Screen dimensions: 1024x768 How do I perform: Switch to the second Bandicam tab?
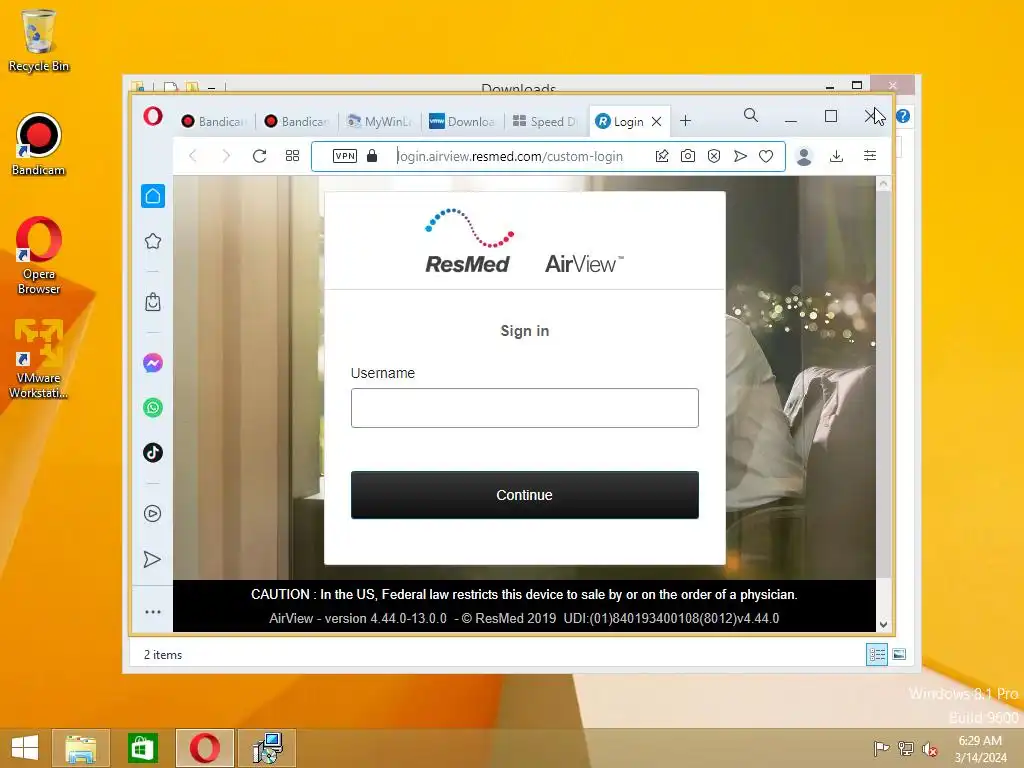pos(296,121)
